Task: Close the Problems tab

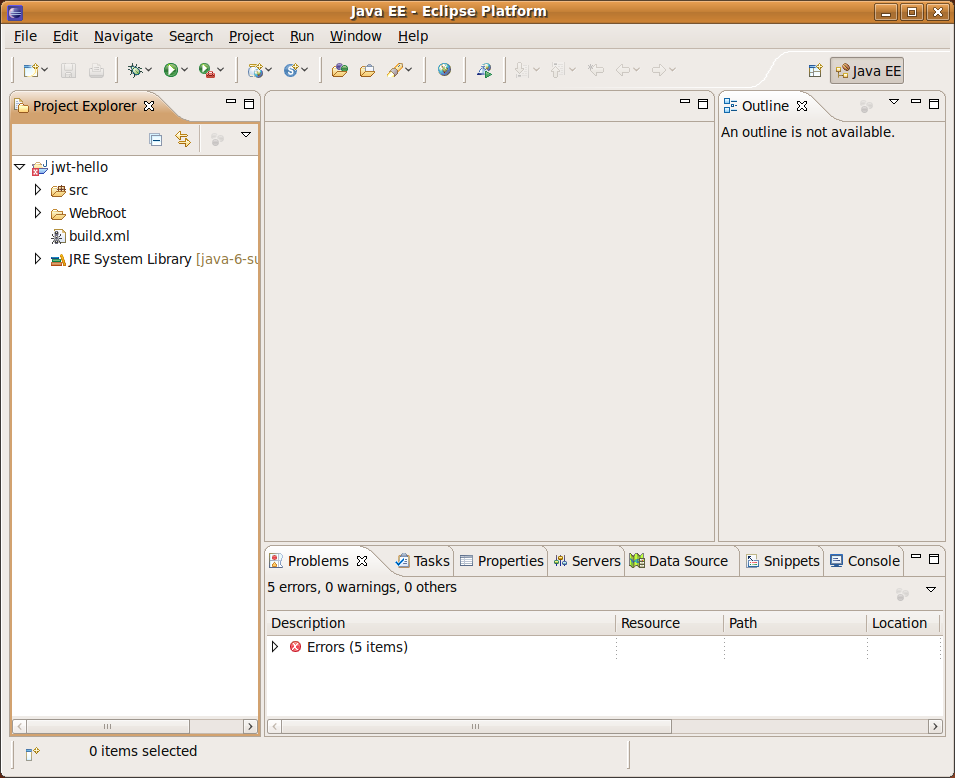Action: (x=362, y=561)
